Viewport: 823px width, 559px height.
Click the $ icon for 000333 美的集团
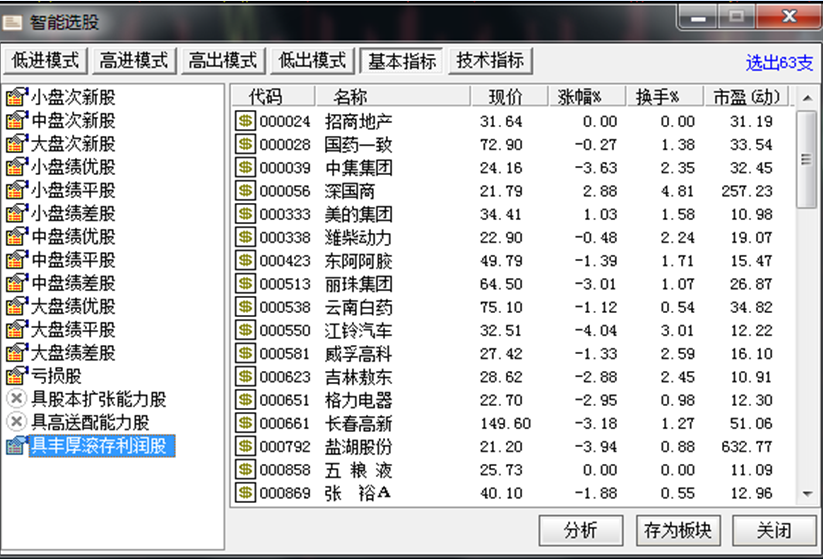coord(245,214)
